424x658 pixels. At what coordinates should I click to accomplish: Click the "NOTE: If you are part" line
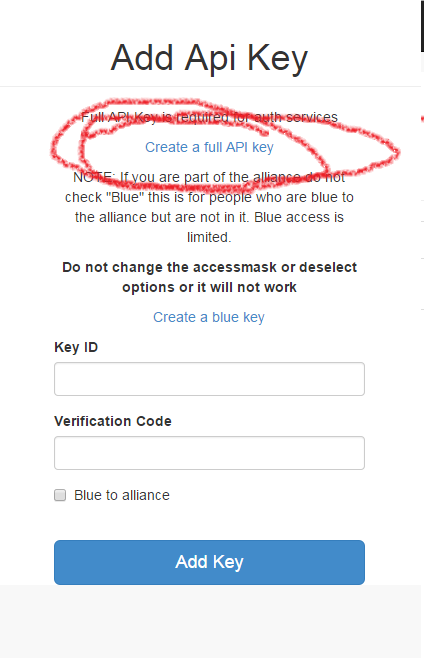click(x=209, y=177)
